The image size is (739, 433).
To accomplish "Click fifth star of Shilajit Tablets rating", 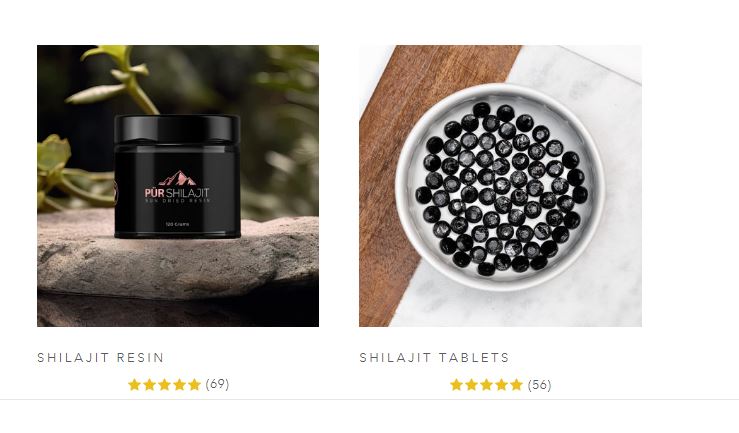I will (517, 385).
